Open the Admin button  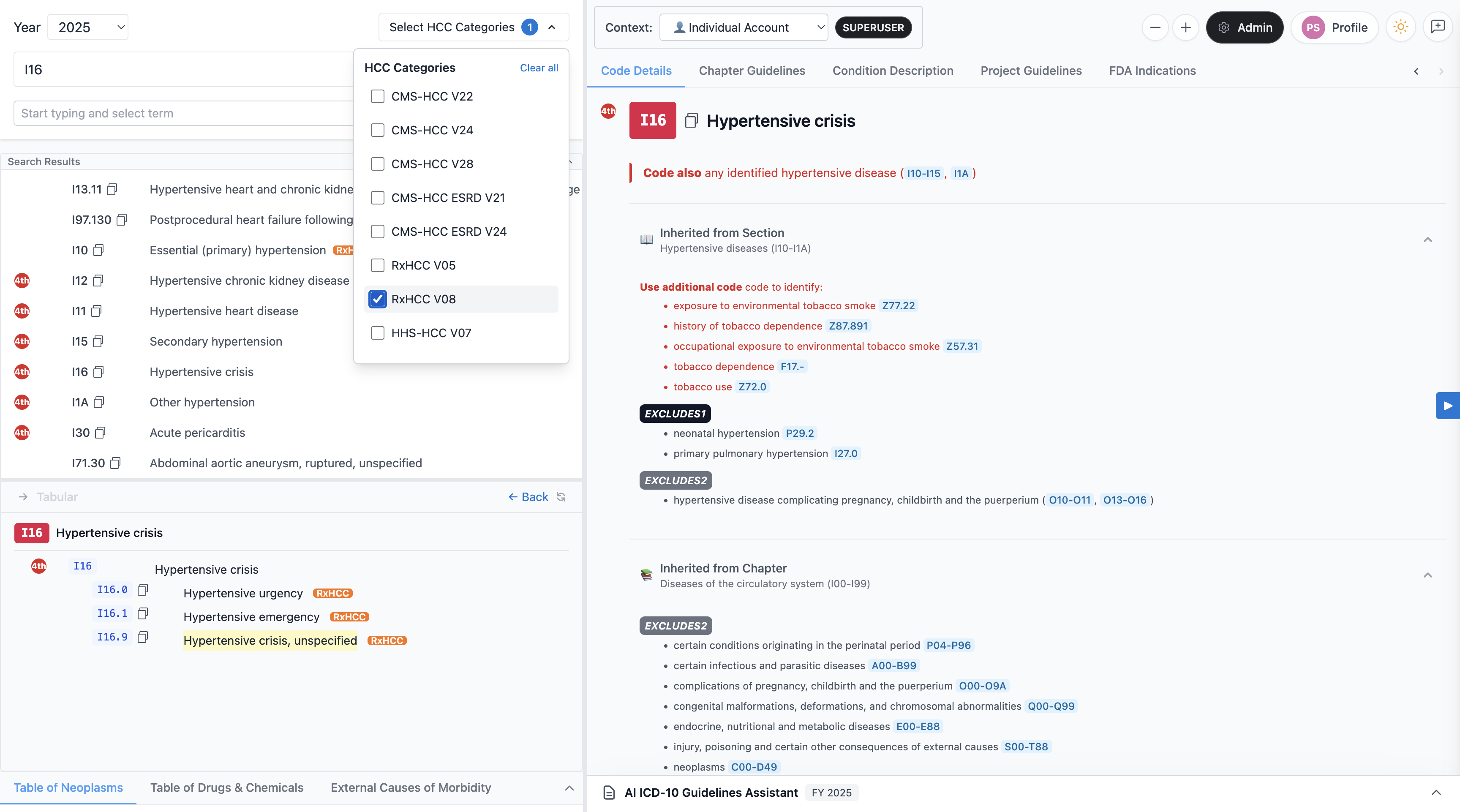click(1244, 27)
